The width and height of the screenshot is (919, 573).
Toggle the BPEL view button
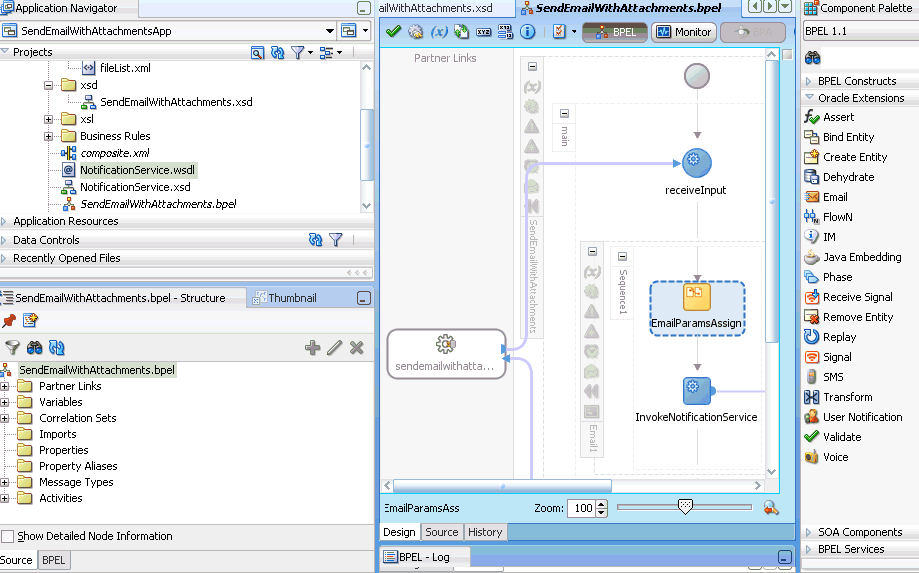(614, 32)
